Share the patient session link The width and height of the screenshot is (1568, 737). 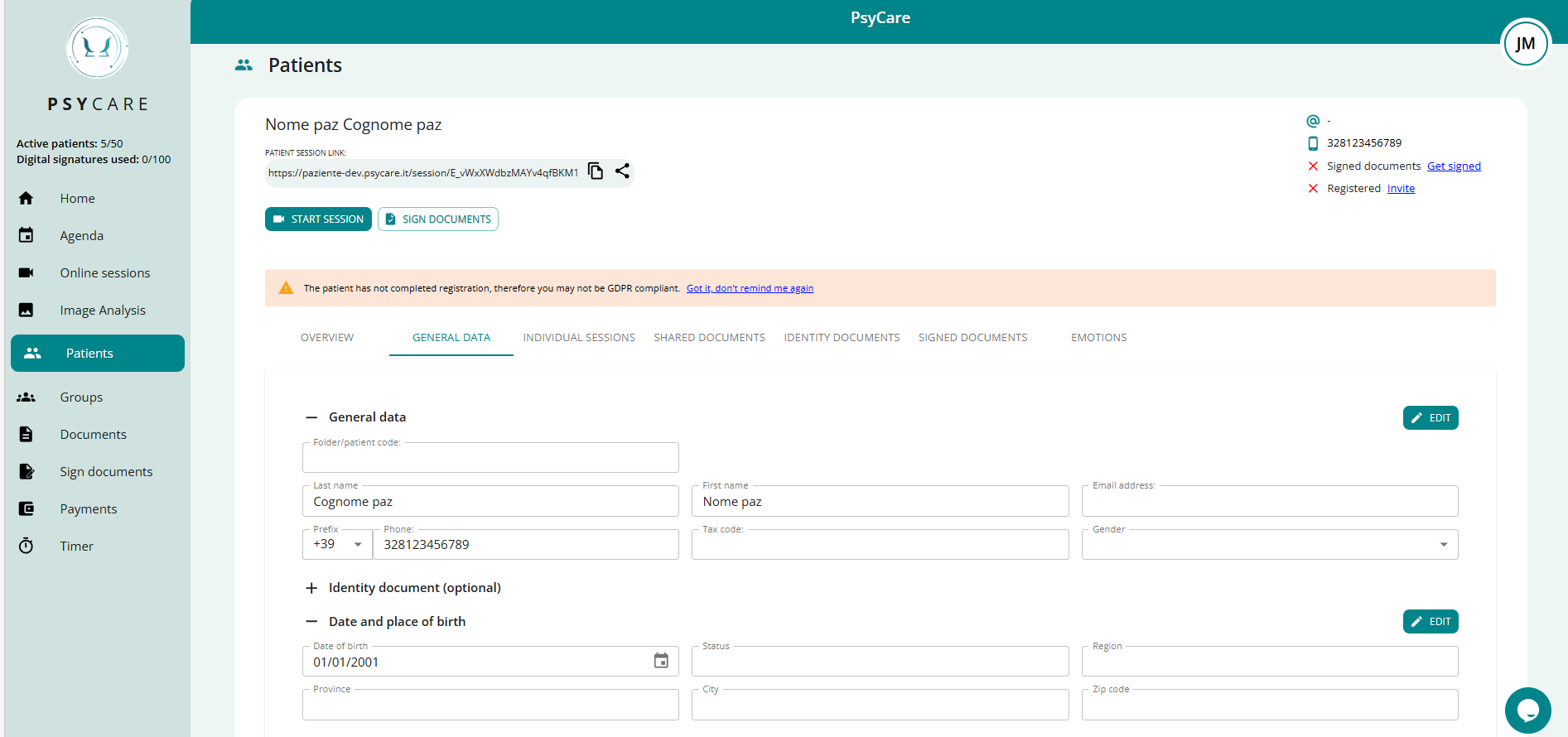(622, 171)
